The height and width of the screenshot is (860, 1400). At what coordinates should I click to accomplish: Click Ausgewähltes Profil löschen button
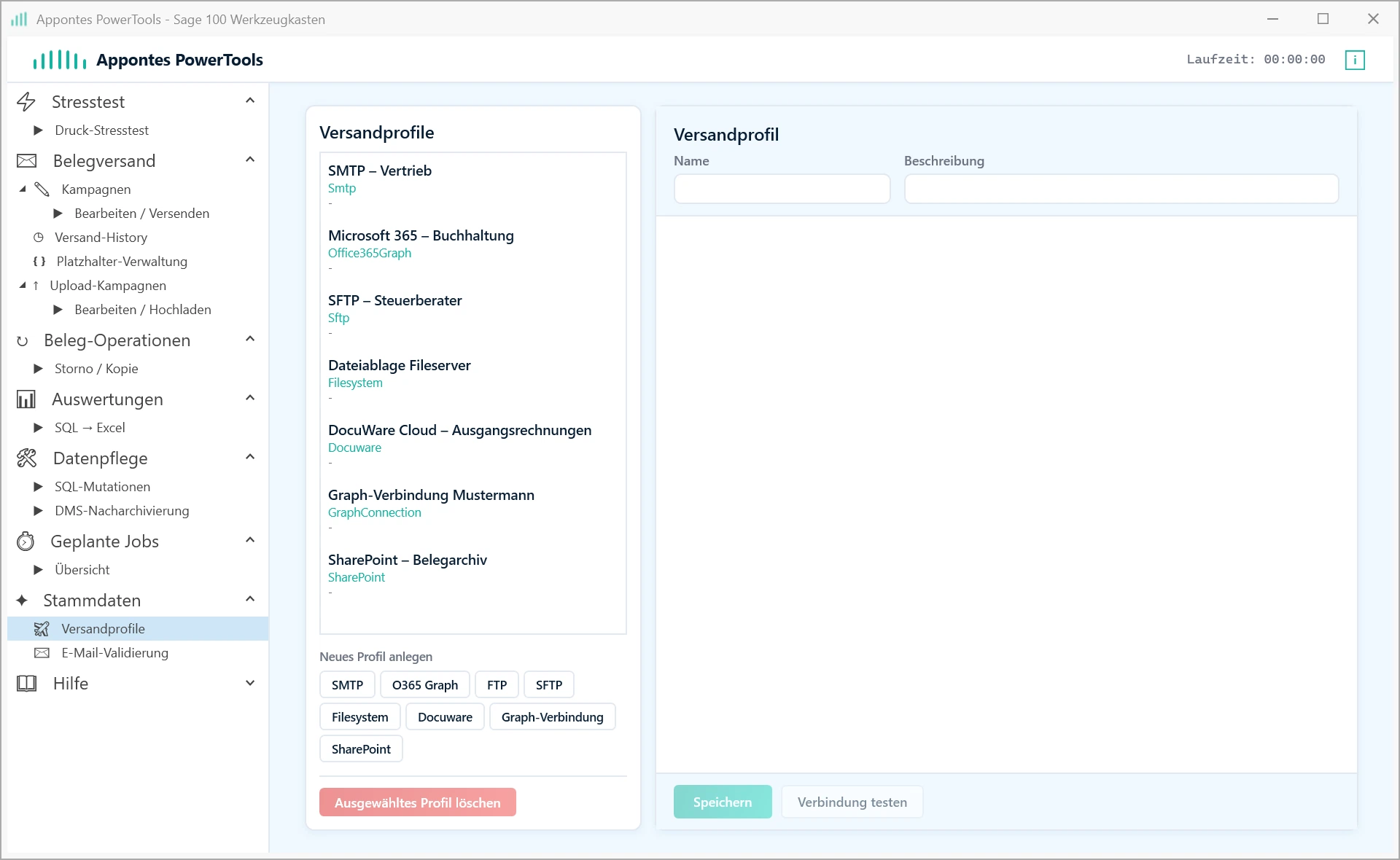point(418,802)
